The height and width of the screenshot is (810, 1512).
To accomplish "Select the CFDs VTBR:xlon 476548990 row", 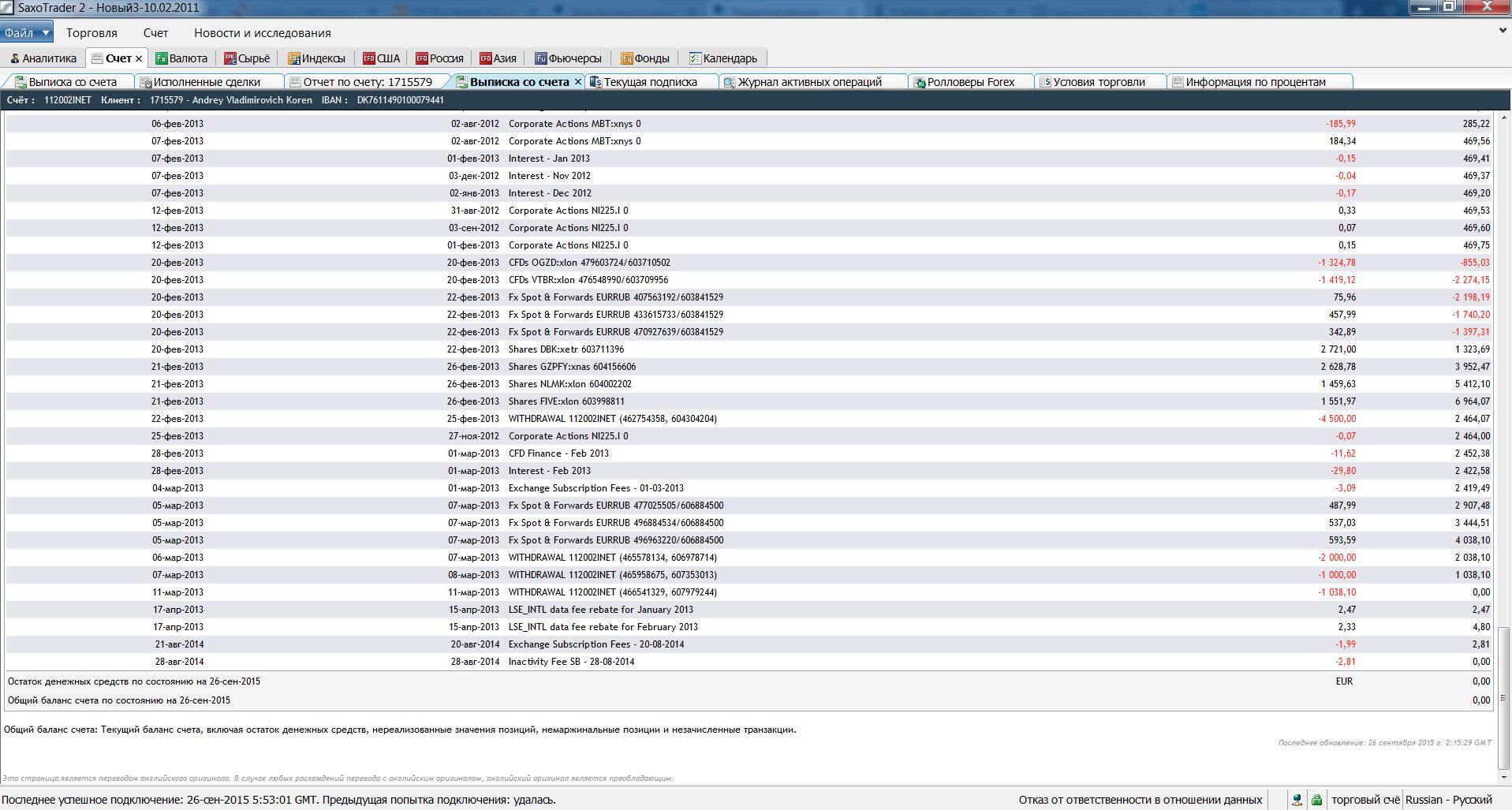I will pyautogui.click(x=749, y=280).
